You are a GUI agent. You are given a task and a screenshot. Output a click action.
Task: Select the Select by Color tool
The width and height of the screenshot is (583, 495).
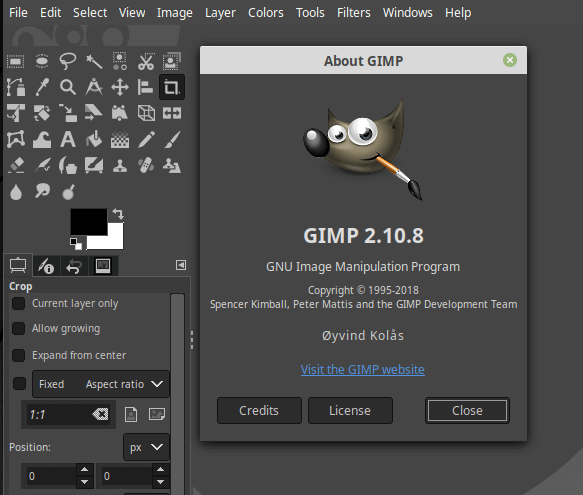(x=120, y=61)
